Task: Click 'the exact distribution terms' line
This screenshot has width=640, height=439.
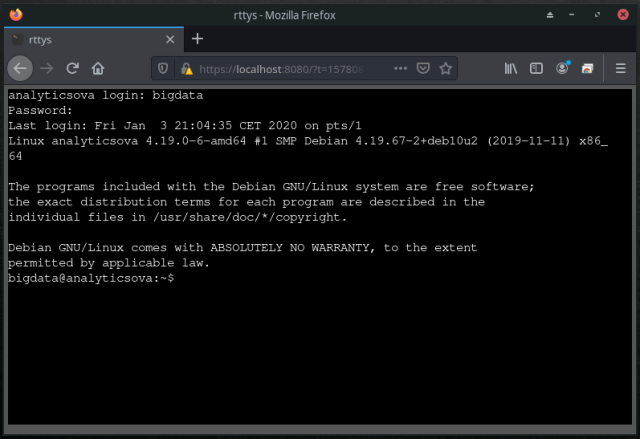Action: click(247, 202)
